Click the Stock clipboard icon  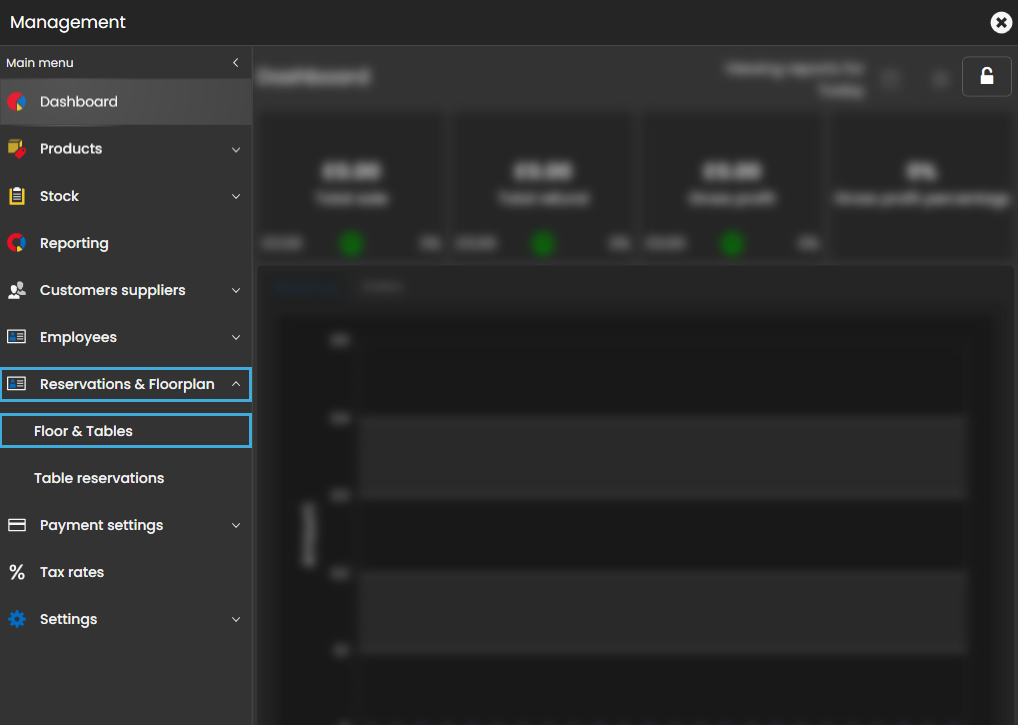click(x=16, y=196)
